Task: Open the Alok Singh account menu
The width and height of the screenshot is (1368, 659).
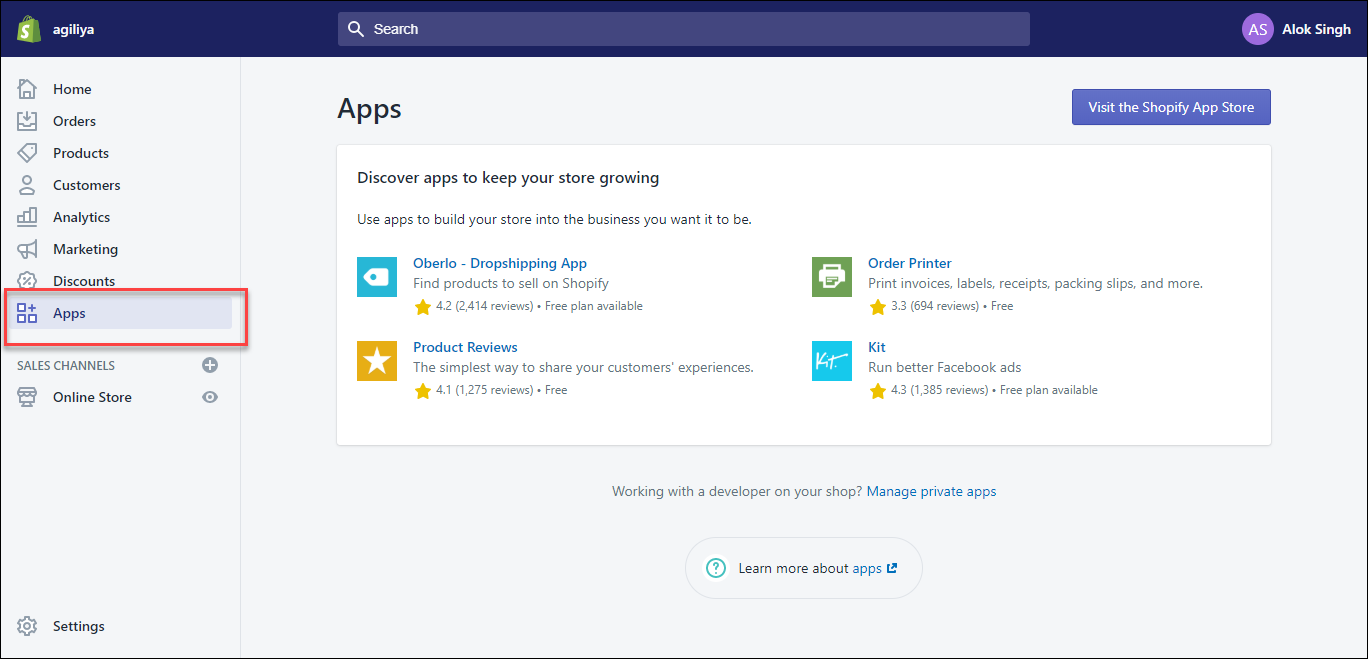Action: [1297, 28]
